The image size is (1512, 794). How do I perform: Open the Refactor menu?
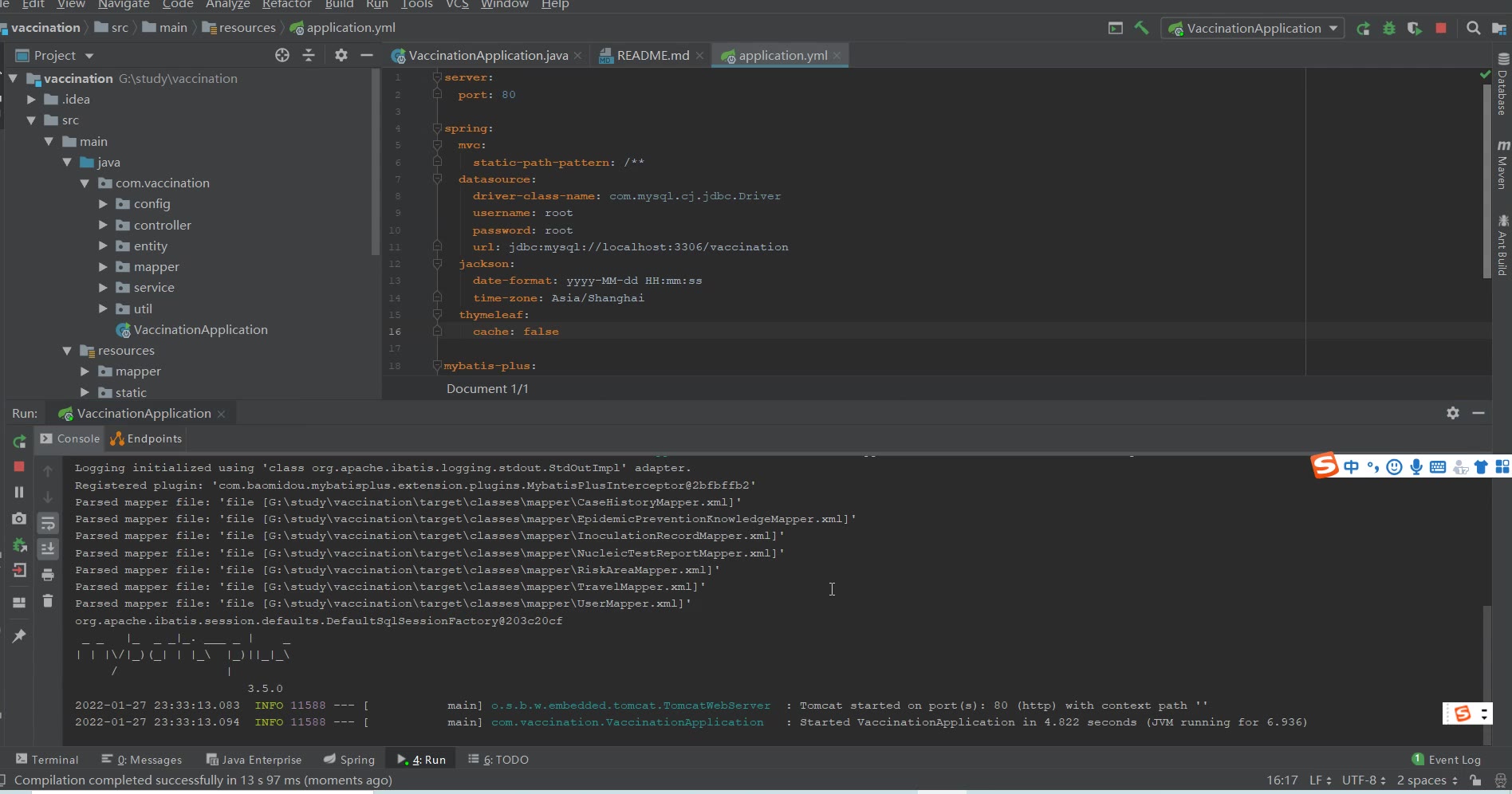(x=286, y=4)
